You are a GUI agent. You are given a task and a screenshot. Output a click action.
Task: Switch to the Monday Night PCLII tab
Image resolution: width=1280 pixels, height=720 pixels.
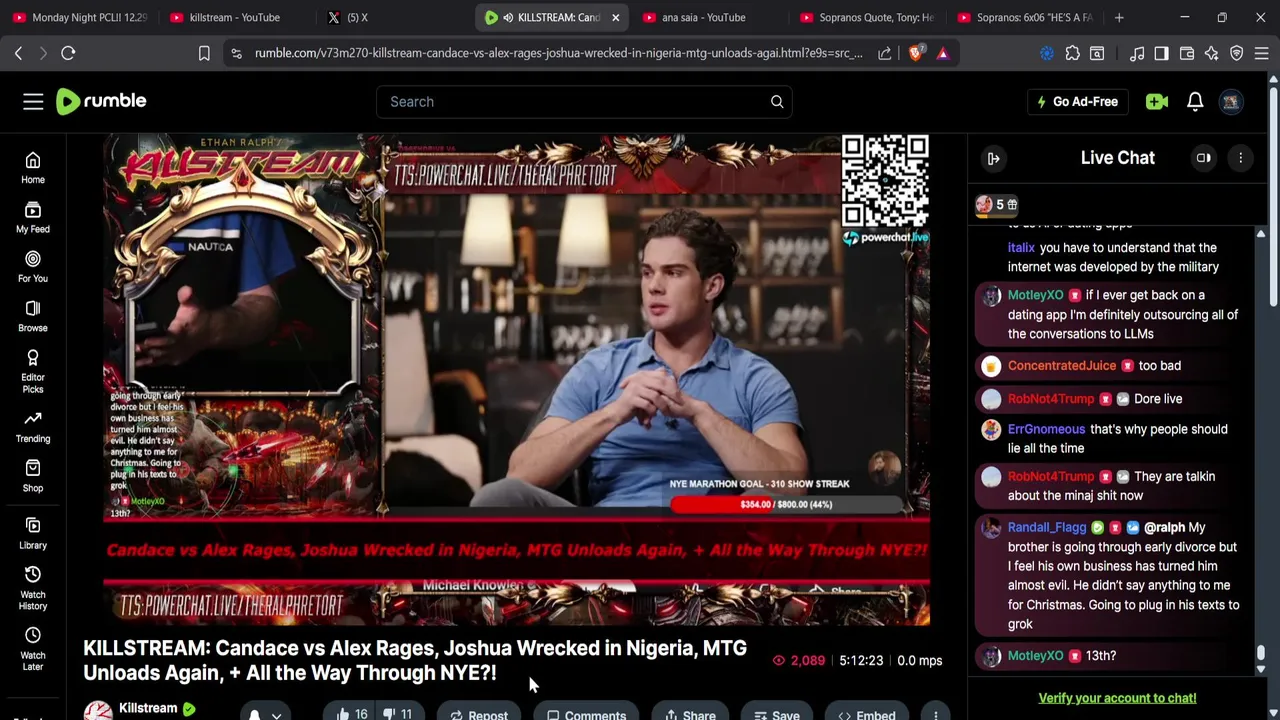[78, 17]
